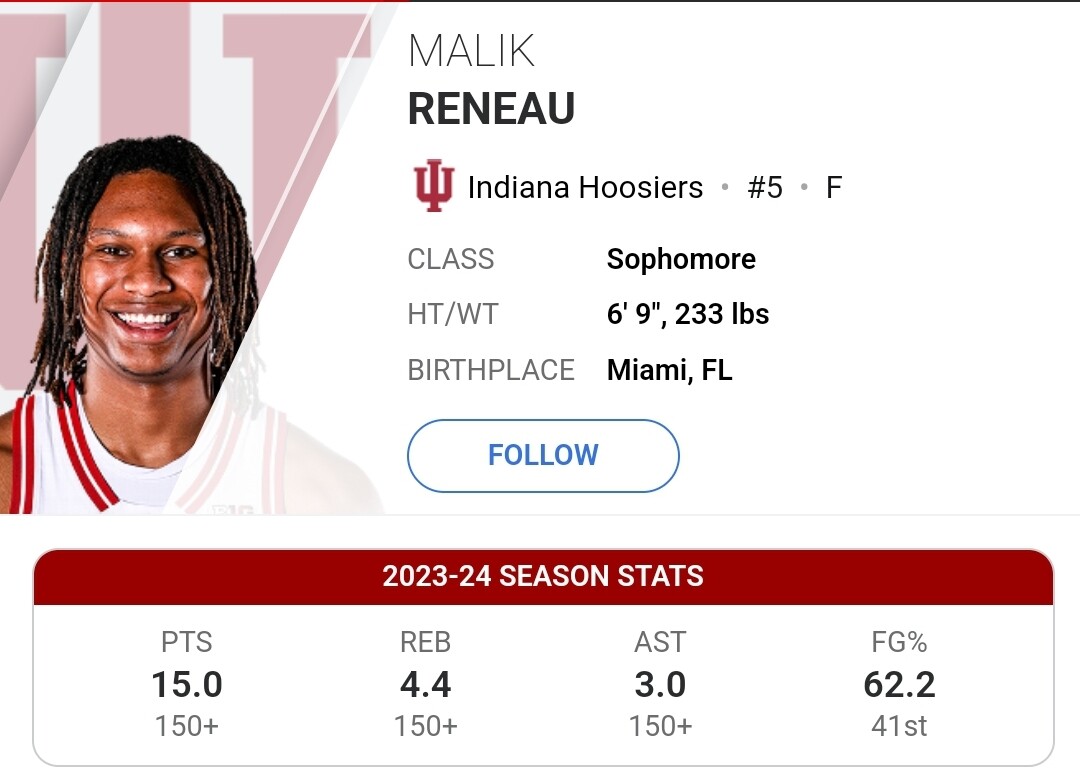
Task: Click the Indiana Hoosiers trident logo
Action: tap(433, 186)
